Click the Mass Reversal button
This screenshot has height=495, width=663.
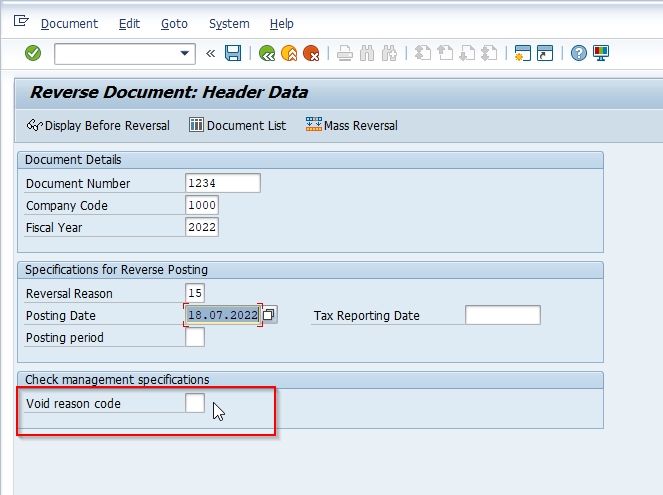pyautogui.click(x=352, y=126)
